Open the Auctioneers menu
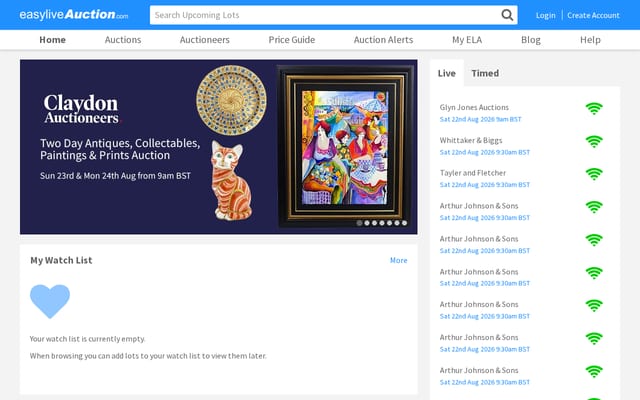The height and width of the screenshot is (400, 640). pos(204,40)
